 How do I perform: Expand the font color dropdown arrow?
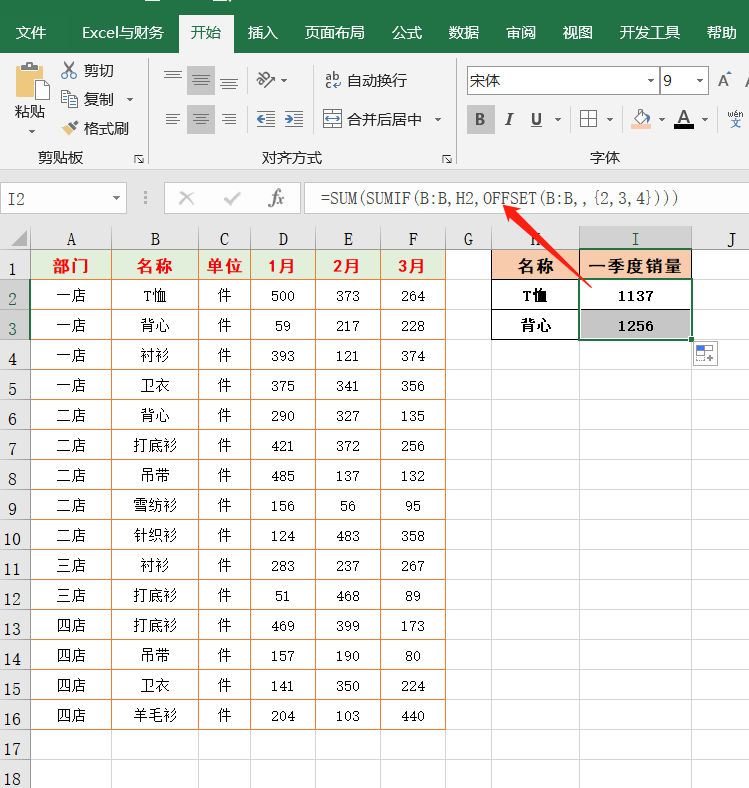tap(705, 120)
